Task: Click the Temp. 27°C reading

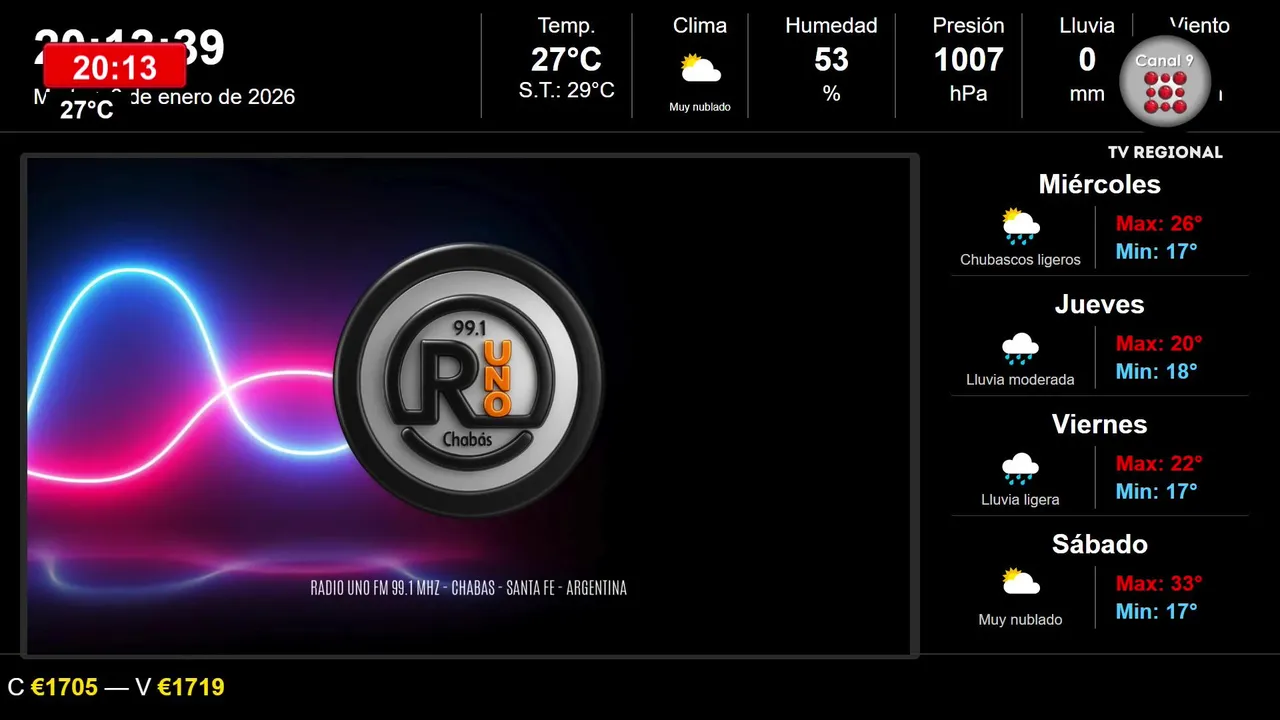Action: point(566,60)
